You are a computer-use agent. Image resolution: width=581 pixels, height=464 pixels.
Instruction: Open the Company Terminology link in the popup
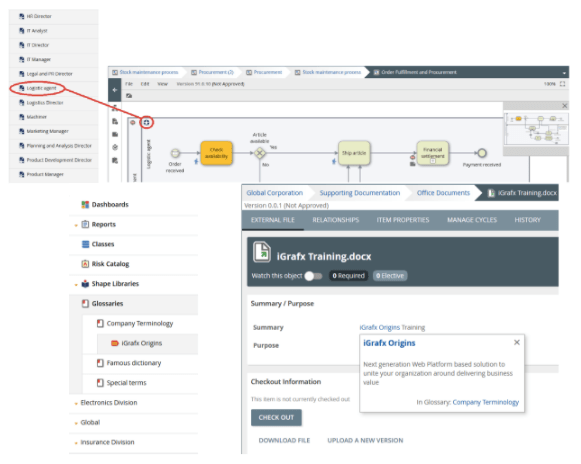(x=485, y=402)
